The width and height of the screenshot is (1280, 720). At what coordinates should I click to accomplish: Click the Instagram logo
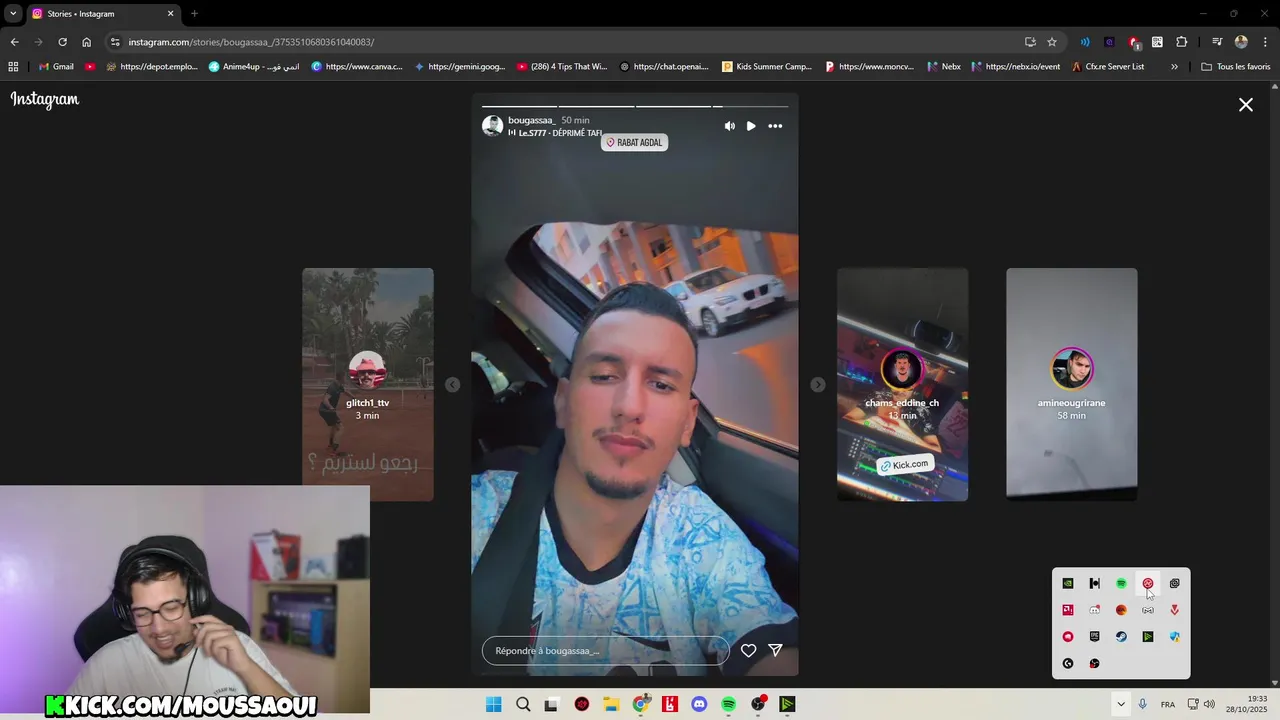tap(45, 99)
